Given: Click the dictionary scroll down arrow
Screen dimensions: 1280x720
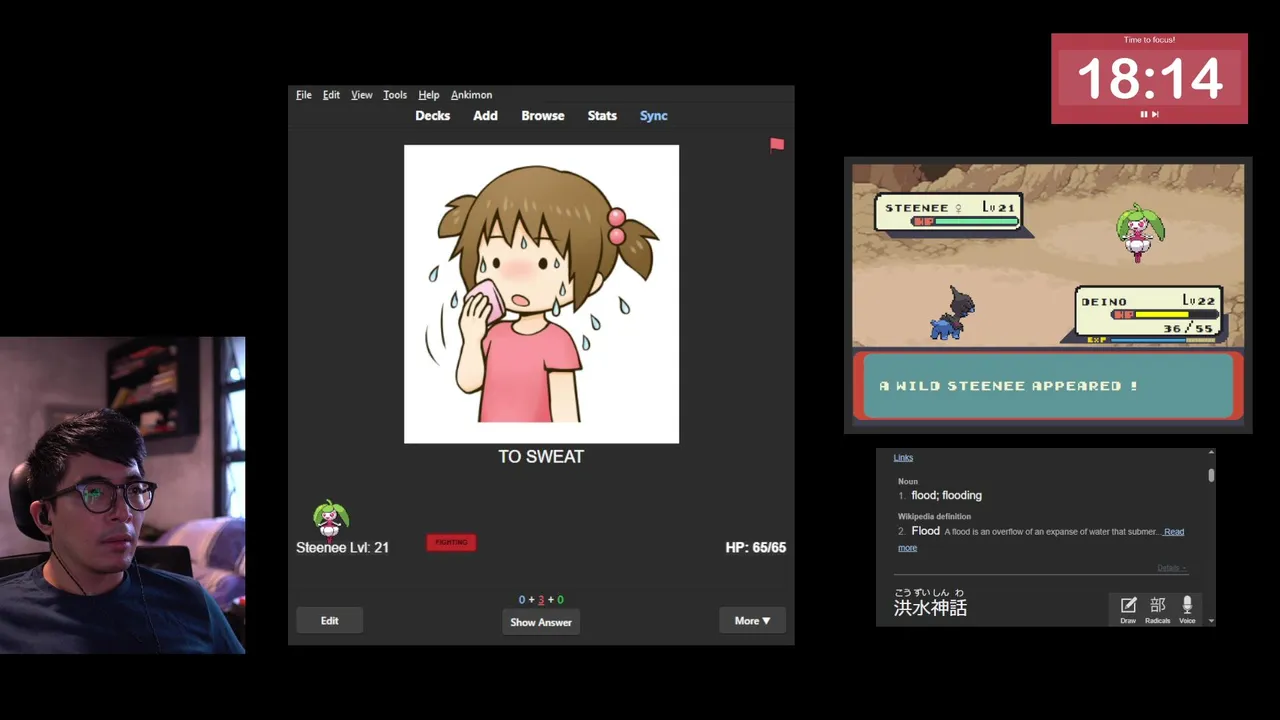Looking at the screenshot, I should pos(1211,621).
